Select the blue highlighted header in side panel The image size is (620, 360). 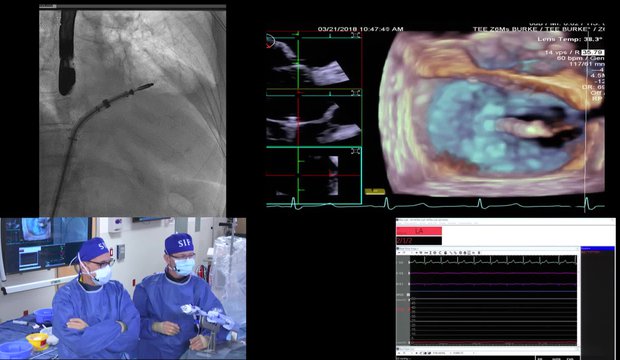(598, 248)
